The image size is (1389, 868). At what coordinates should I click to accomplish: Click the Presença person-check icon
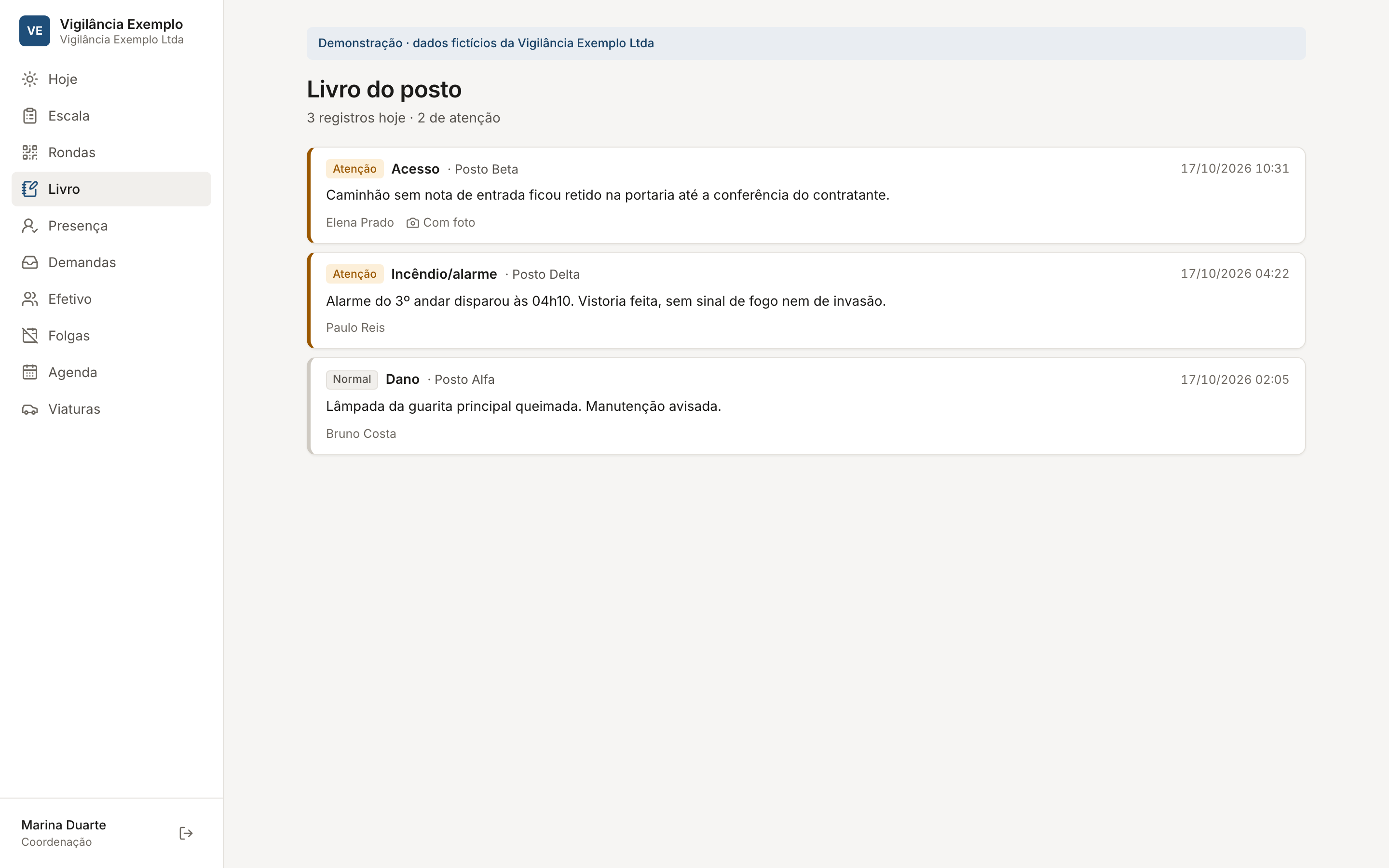pyautogui.click(x=30, y=226)
